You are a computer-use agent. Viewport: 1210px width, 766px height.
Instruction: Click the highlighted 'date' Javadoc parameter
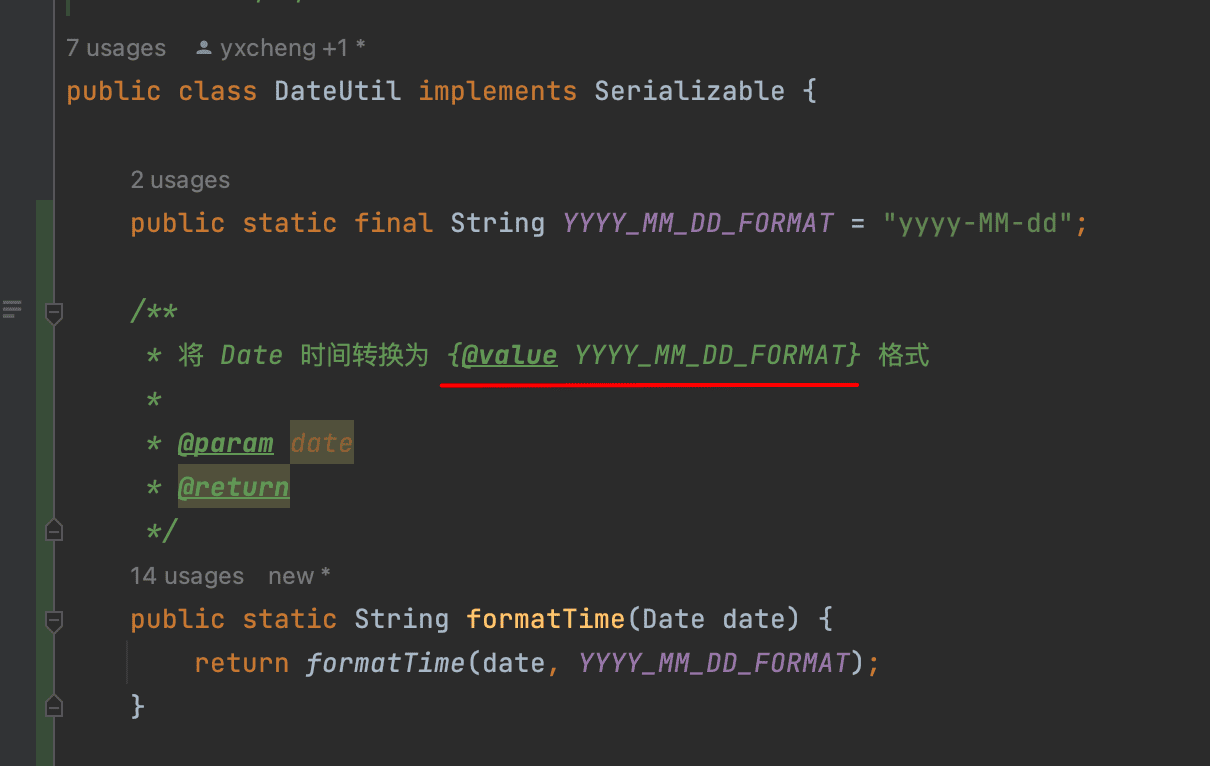(x=322, y=443)
